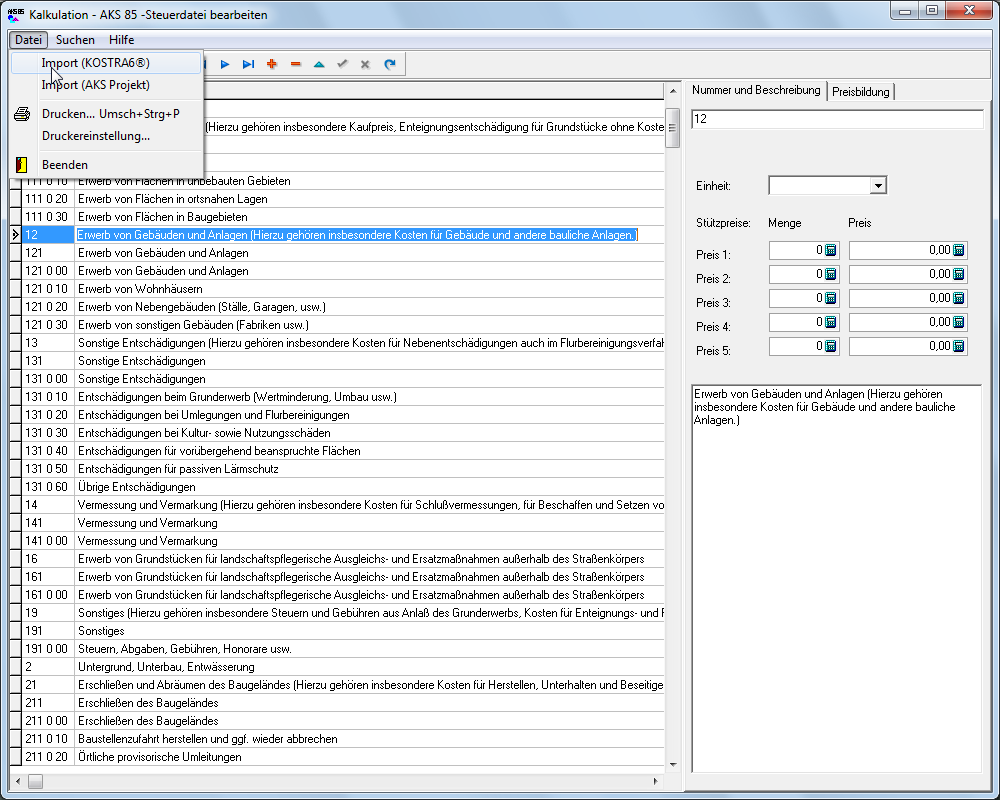This screenshot has width=1000, height=800.
Task: Click the edit record triangle icon
Action: (319, 64)
